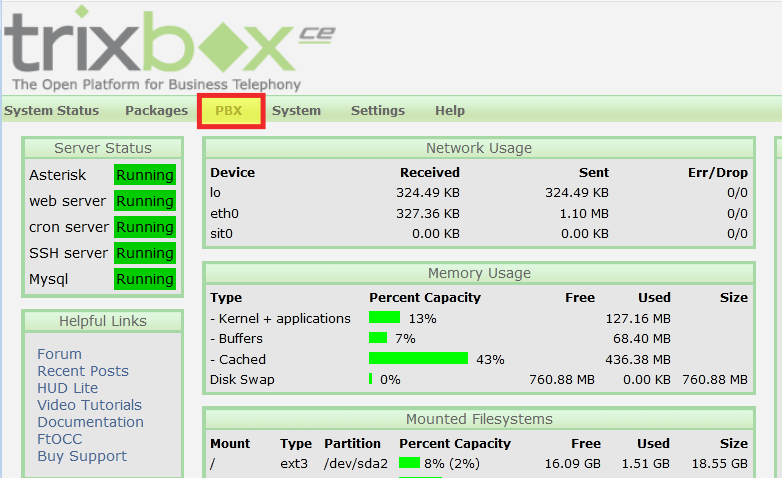This screenshot has height=478, width=782.
Task: Click the Received column header
Action: 429,173
